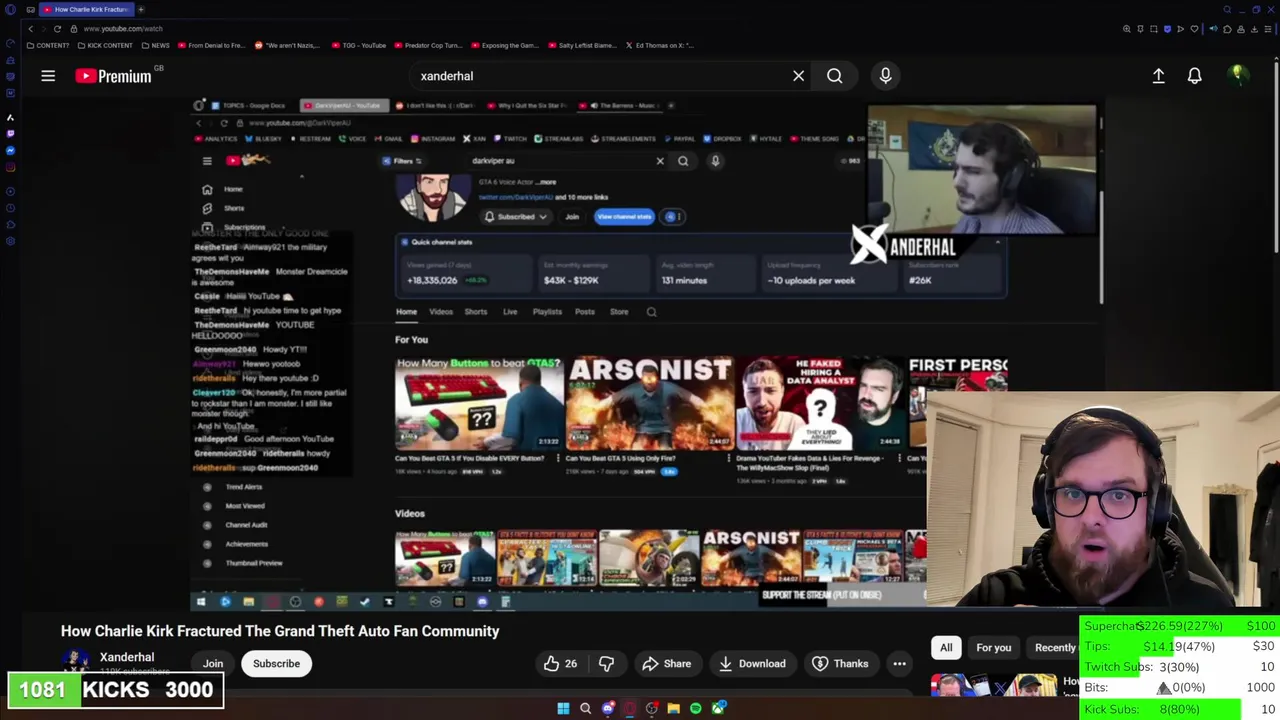Open the From Denial to Fre... bookmark

(x=211, y=45)
